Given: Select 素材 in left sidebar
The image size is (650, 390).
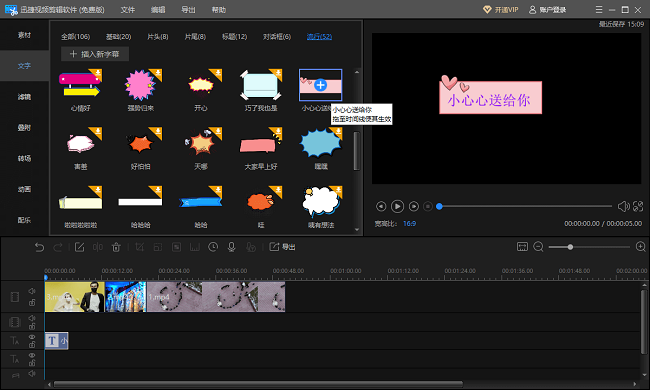Looking at the screenshot, I should [x=24, y=35].
